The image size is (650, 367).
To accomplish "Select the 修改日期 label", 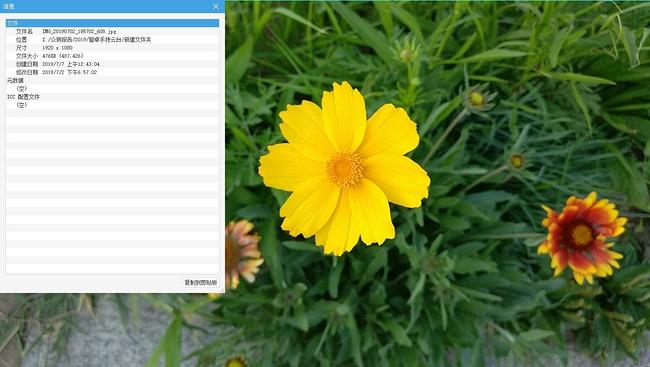I will [x=27, y=72].
